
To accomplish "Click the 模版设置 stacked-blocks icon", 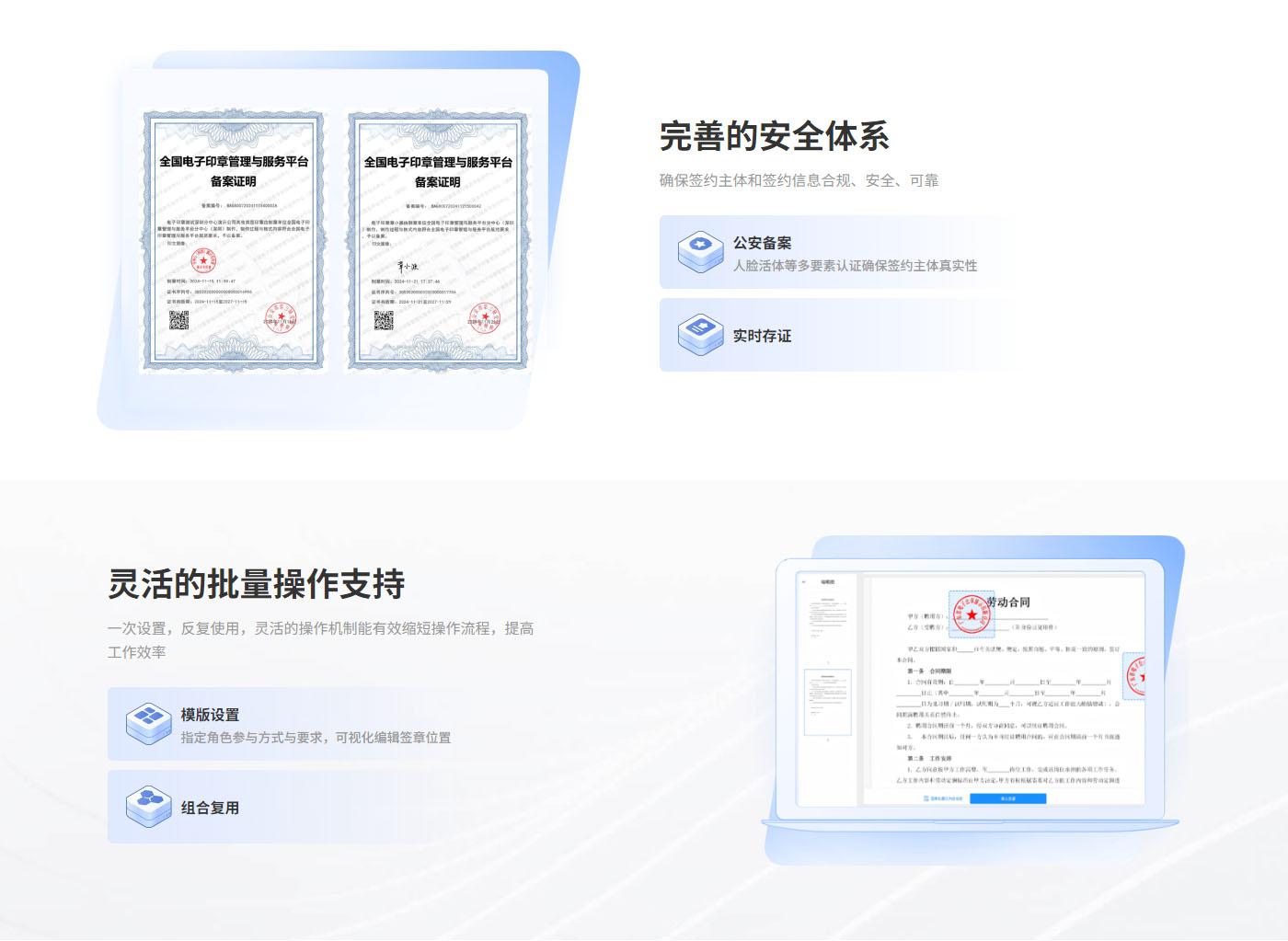I will [x=148, y=724].
